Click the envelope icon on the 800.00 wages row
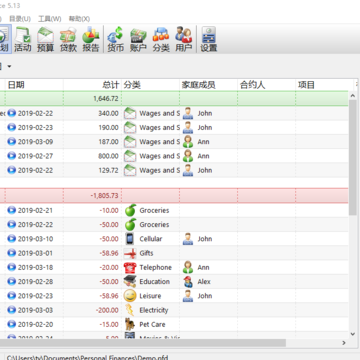Image resolution: width=360 pixels, height=360 pixels. click(x=130, y=156)
